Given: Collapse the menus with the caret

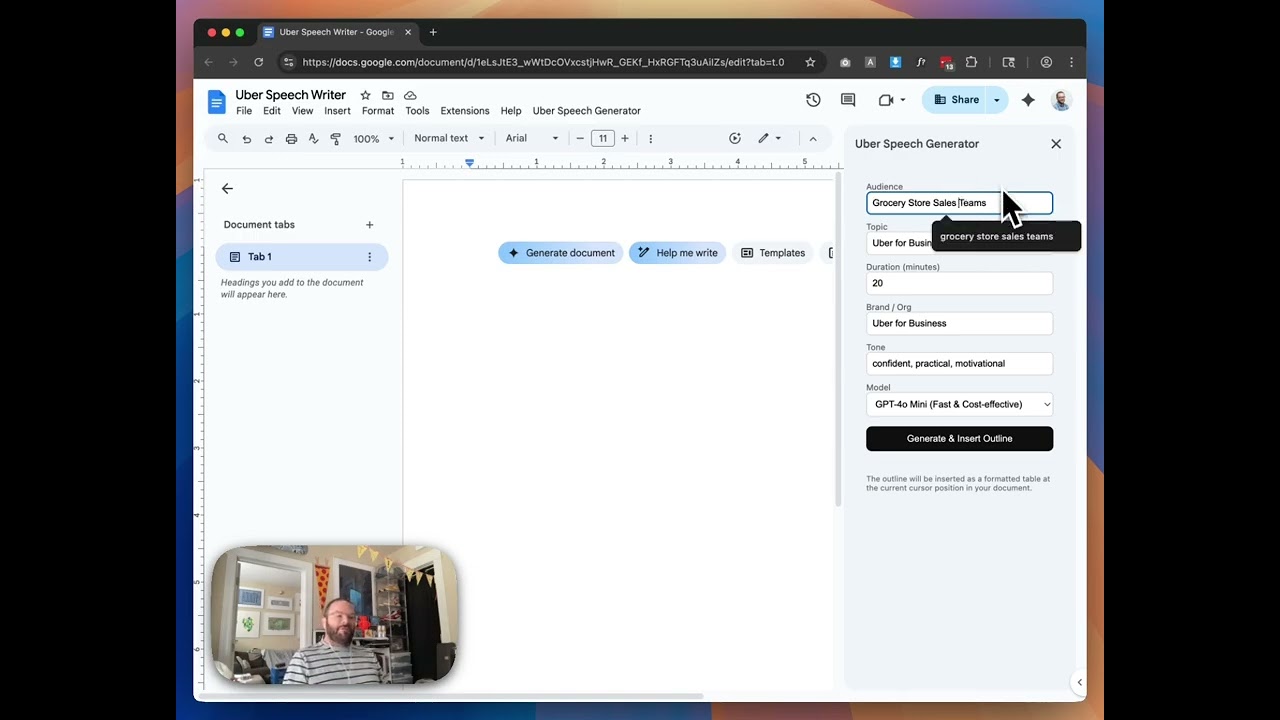Looking at the screenshot, I should tap(813, 138).
